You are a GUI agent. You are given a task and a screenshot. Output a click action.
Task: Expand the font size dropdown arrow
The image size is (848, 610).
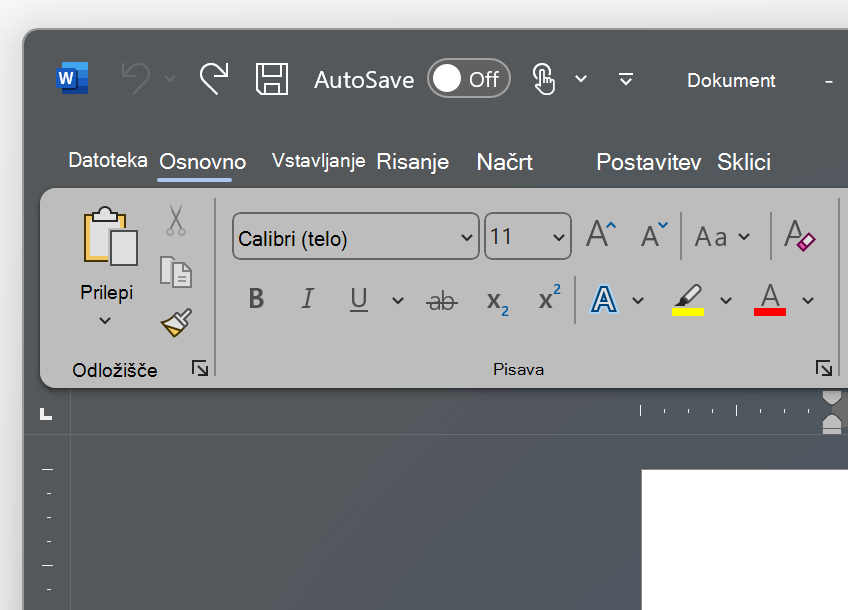click(559, 237)
